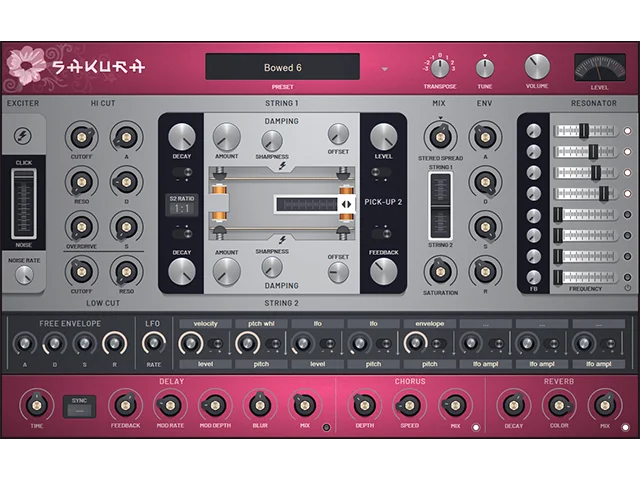Click the String 1 damping Amount knob
The width and height of the screenshot is (640, 480).
tap(227, 136)
